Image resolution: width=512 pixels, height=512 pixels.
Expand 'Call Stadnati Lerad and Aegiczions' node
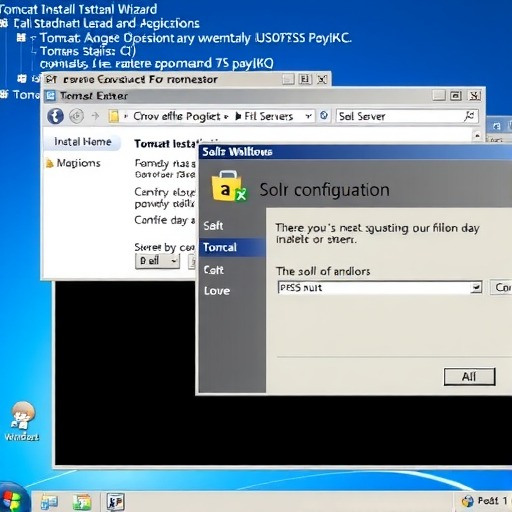point(4,23)
